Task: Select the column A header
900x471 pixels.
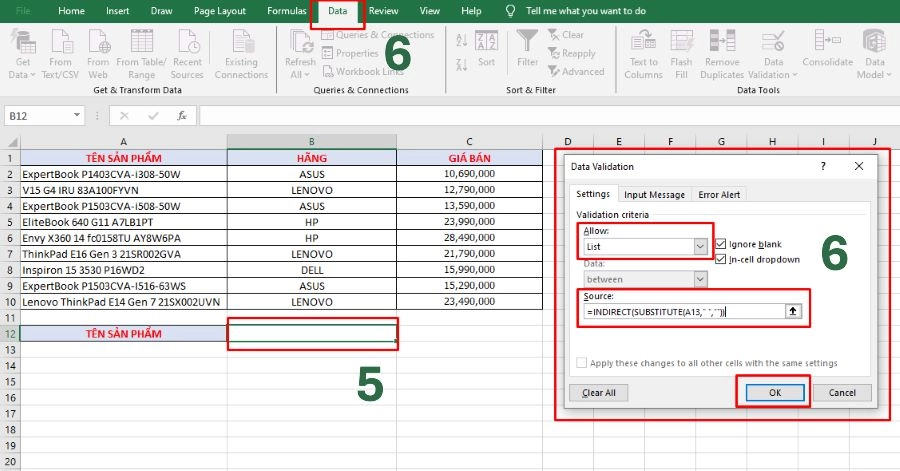Action: (x=123, y=142)
